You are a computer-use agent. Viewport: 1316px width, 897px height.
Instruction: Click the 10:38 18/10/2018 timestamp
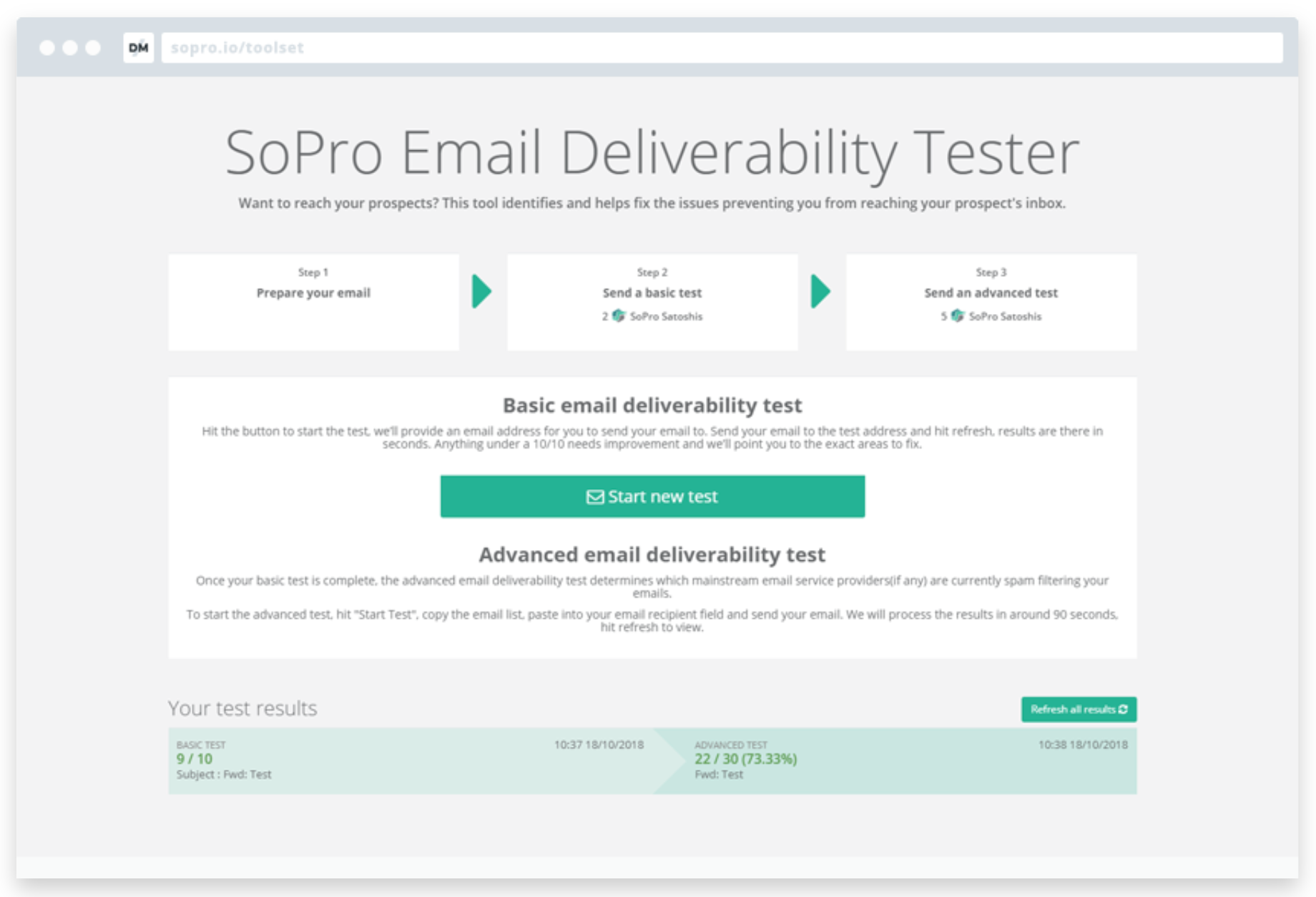(1083, 745)
